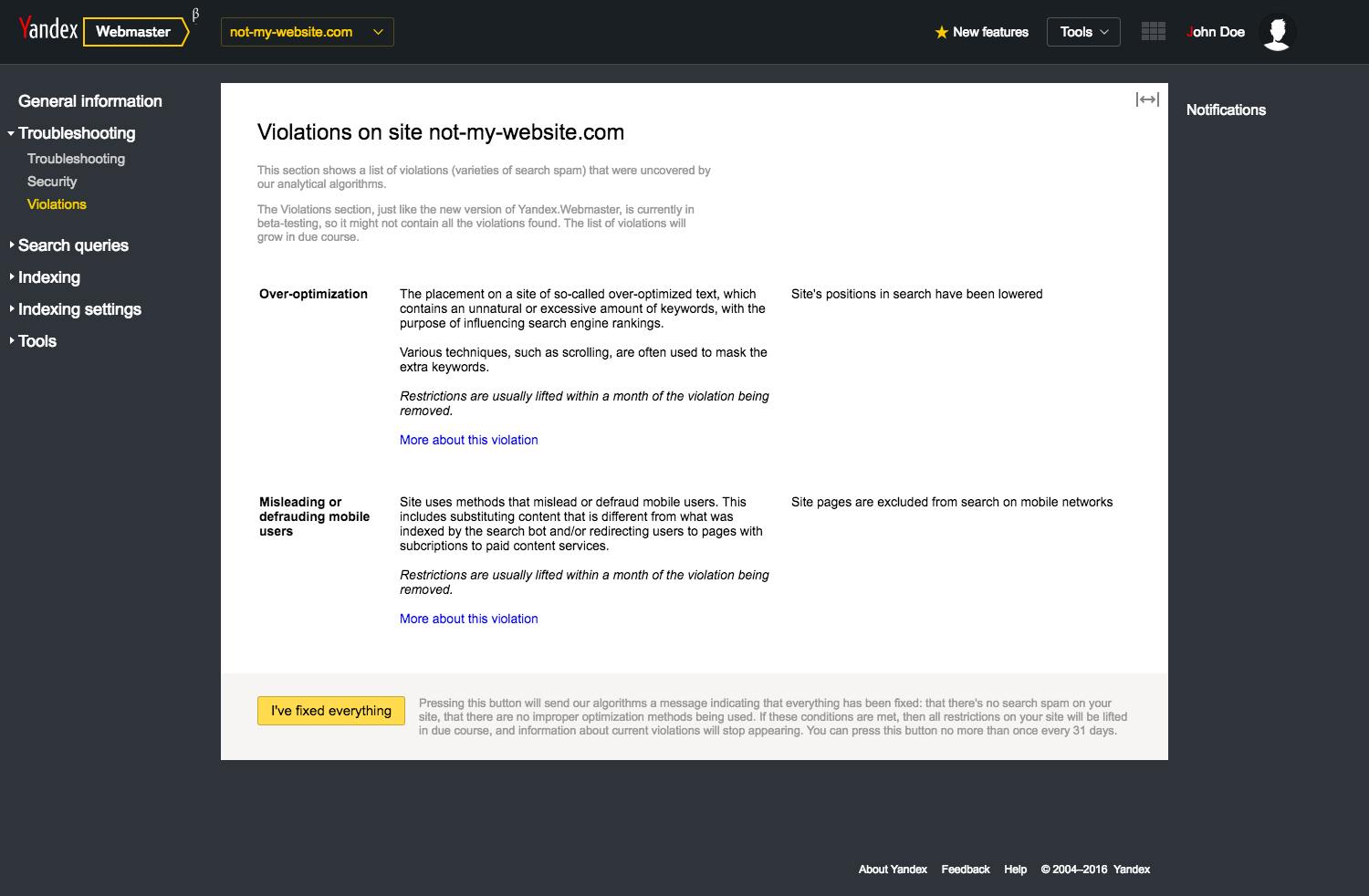Select the Violations sub-item
The height and width of the screenshot is (896, 1369).
[57, 204]
